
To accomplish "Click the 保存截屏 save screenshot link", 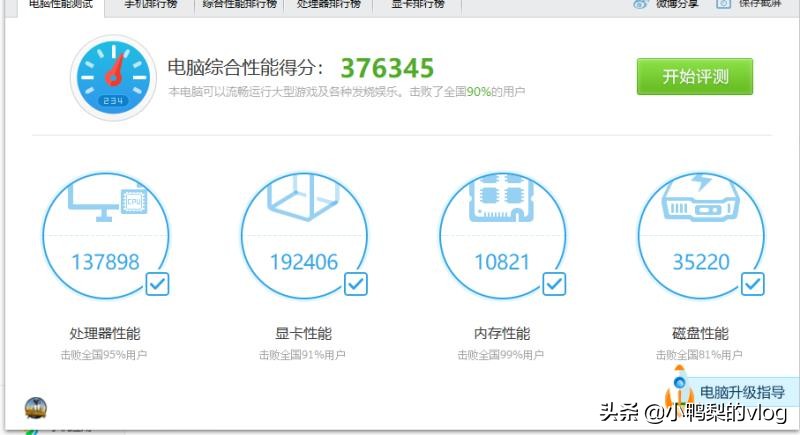I will pyautogui.click(x=760, y=4).
